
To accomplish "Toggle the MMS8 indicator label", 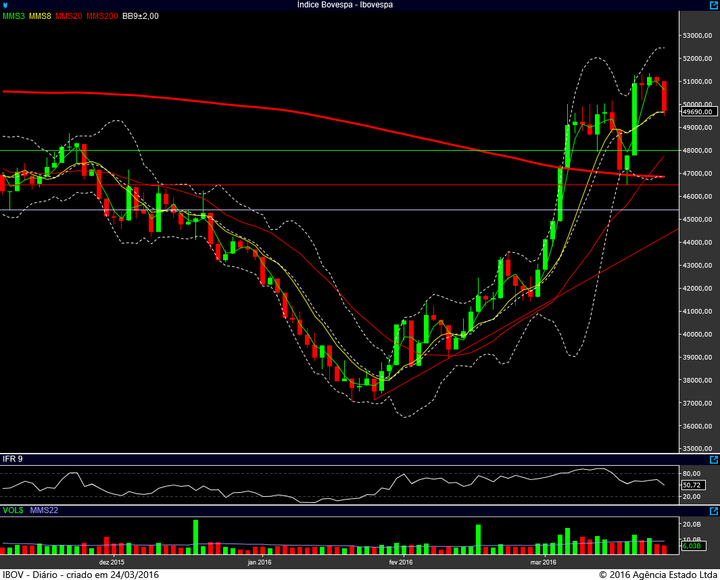I will [40, 16].
